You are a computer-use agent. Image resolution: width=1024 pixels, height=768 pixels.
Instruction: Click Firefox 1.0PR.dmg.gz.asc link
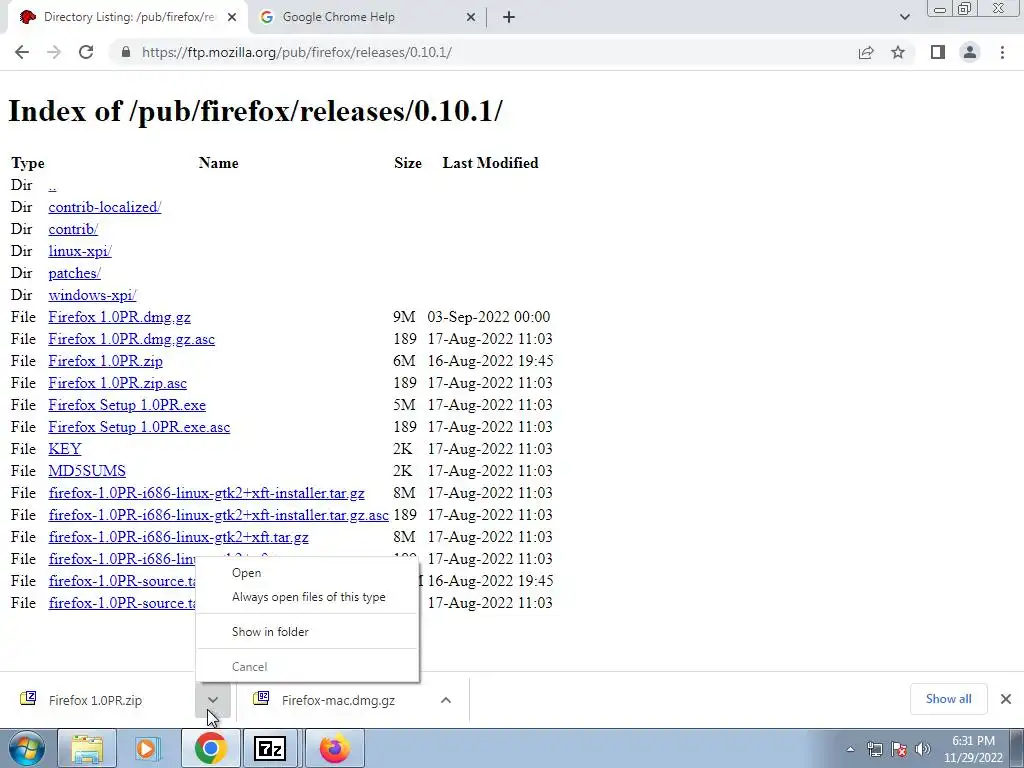click(x=131, y=339)
